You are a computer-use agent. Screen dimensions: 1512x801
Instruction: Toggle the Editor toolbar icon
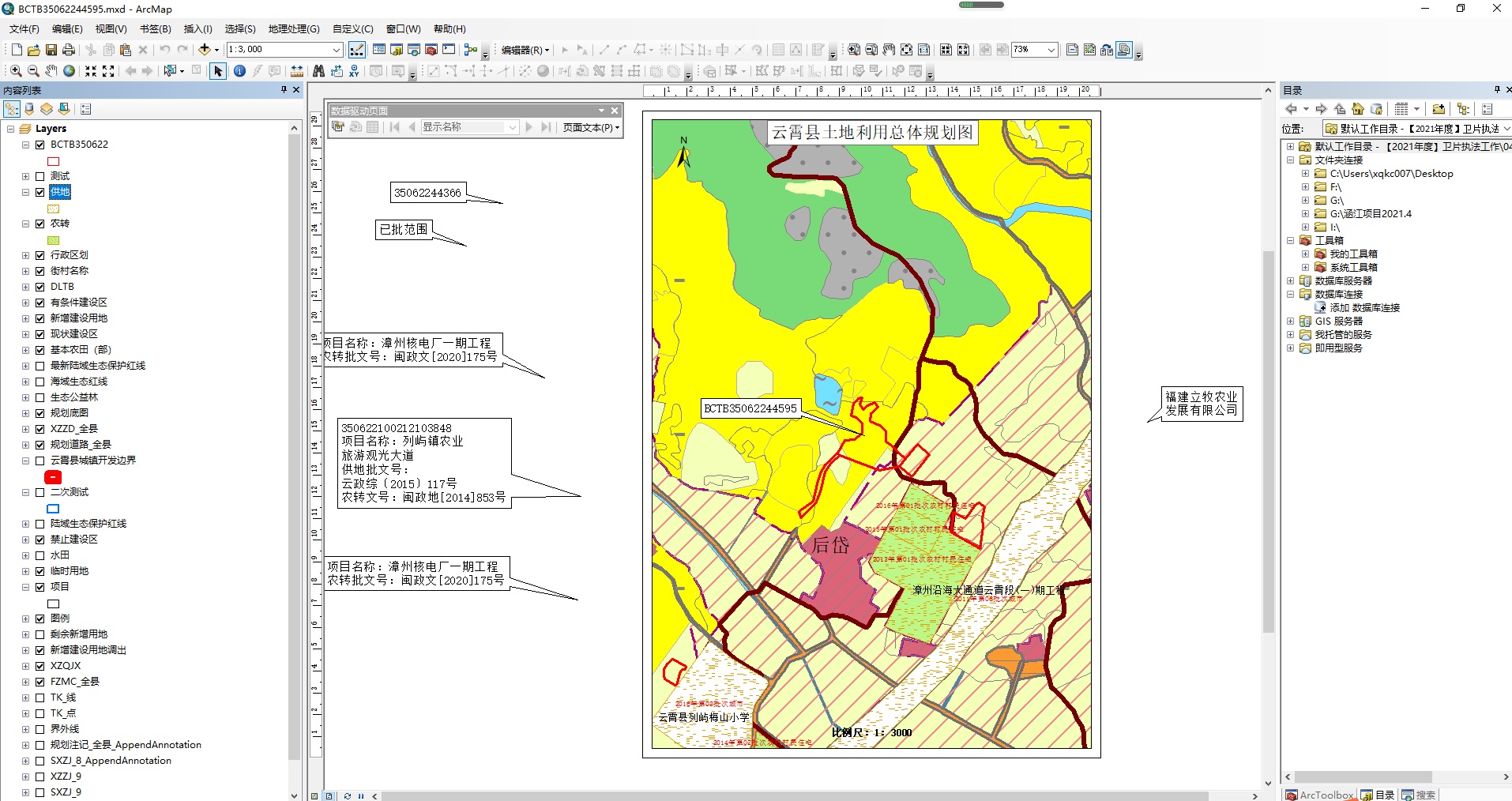(357, 50)
